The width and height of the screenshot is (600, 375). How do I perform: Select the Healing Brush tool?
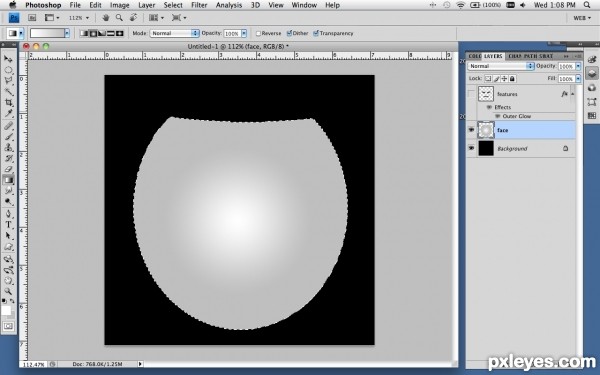click(8, 126)
